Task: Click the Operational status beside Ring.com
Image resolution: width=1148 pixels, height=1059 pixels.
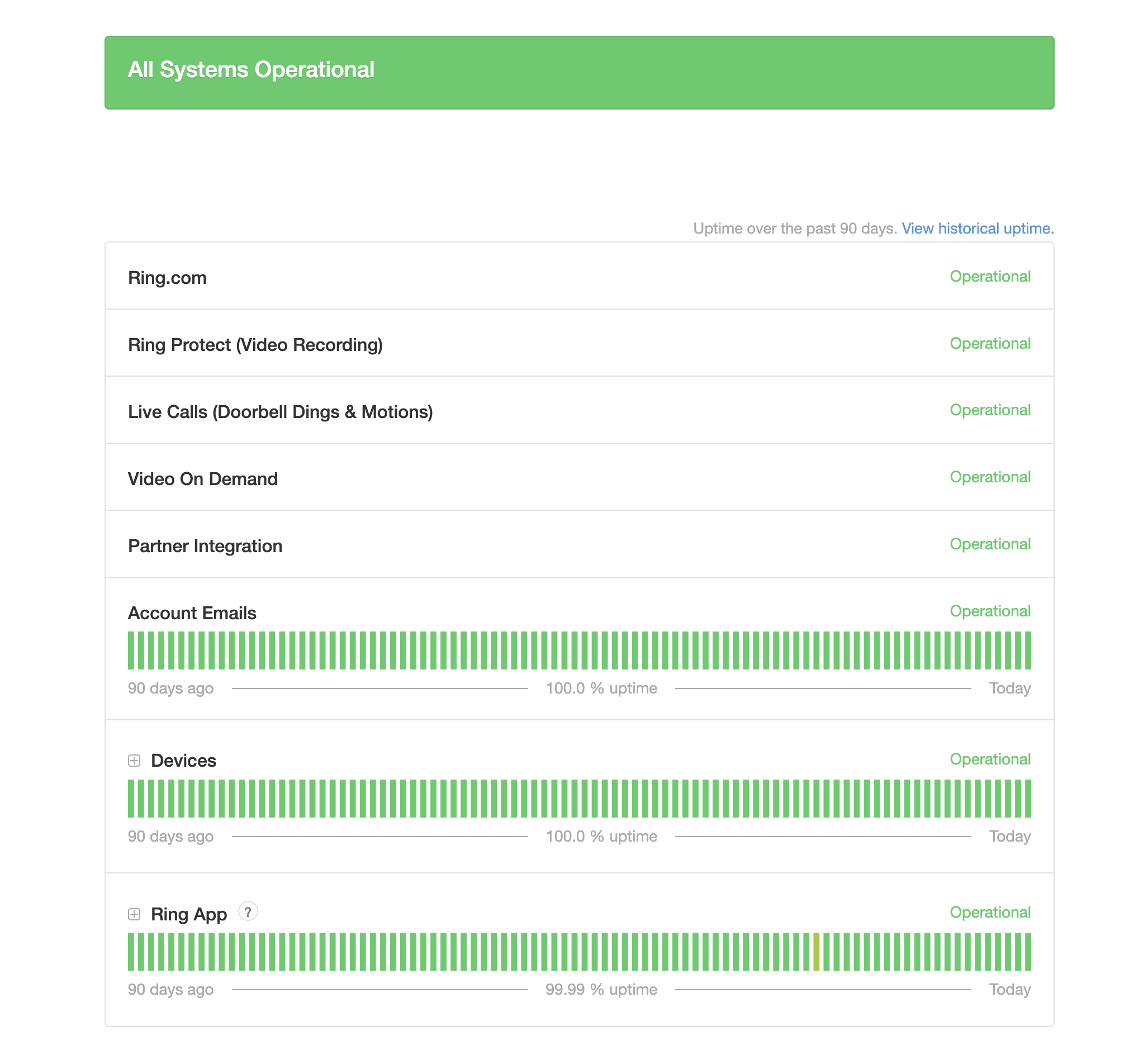Action: pyautogui.click(x=990, y=277)
